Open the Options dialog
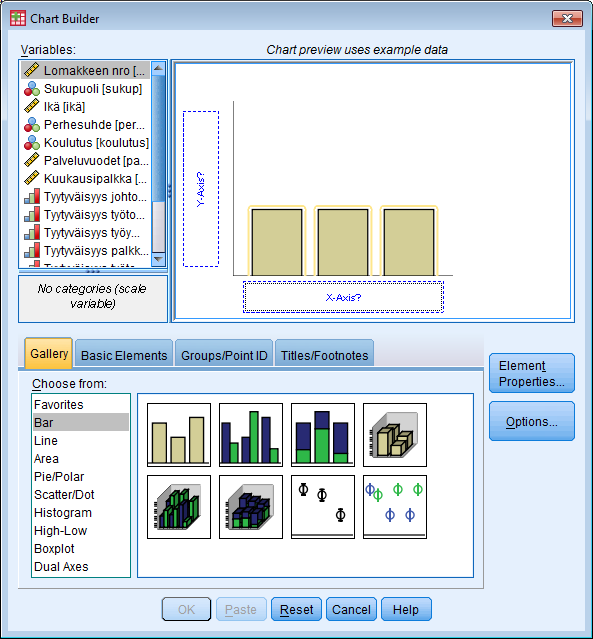This screenshot has height=639, width=593. click(532, 421)
